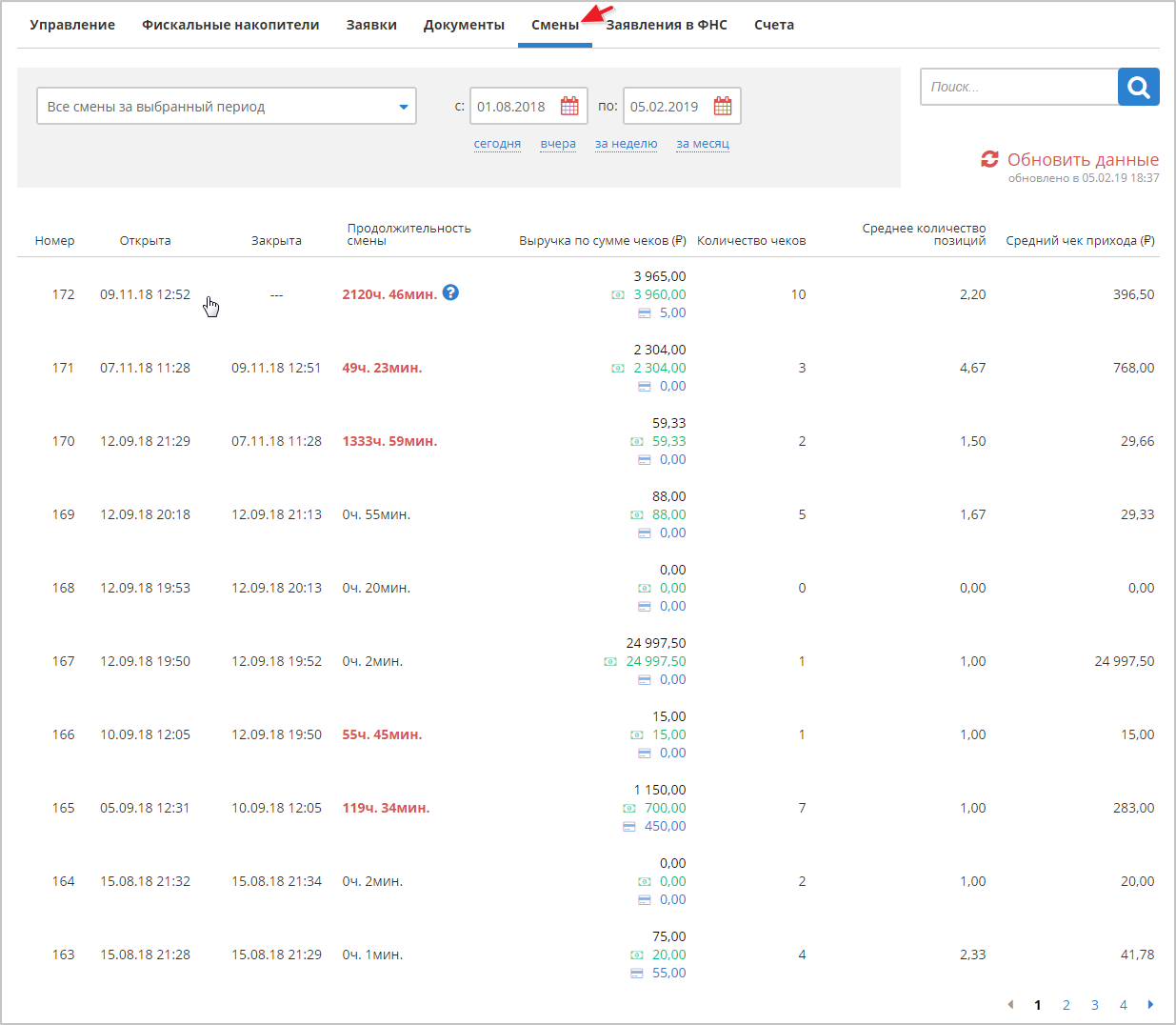Switch to the Заявления в ФНС tab

point(667,25)
